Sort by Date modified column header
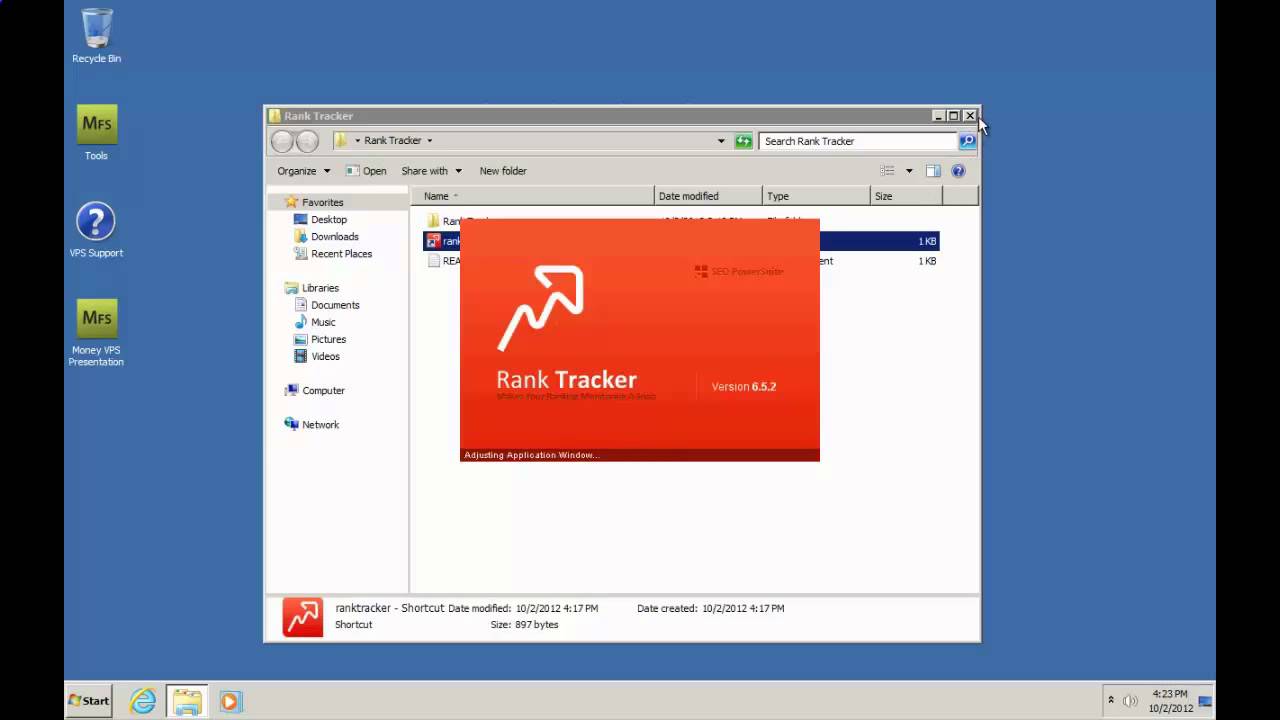Viewport: 1280px width, 720px height. coord(709,196)
